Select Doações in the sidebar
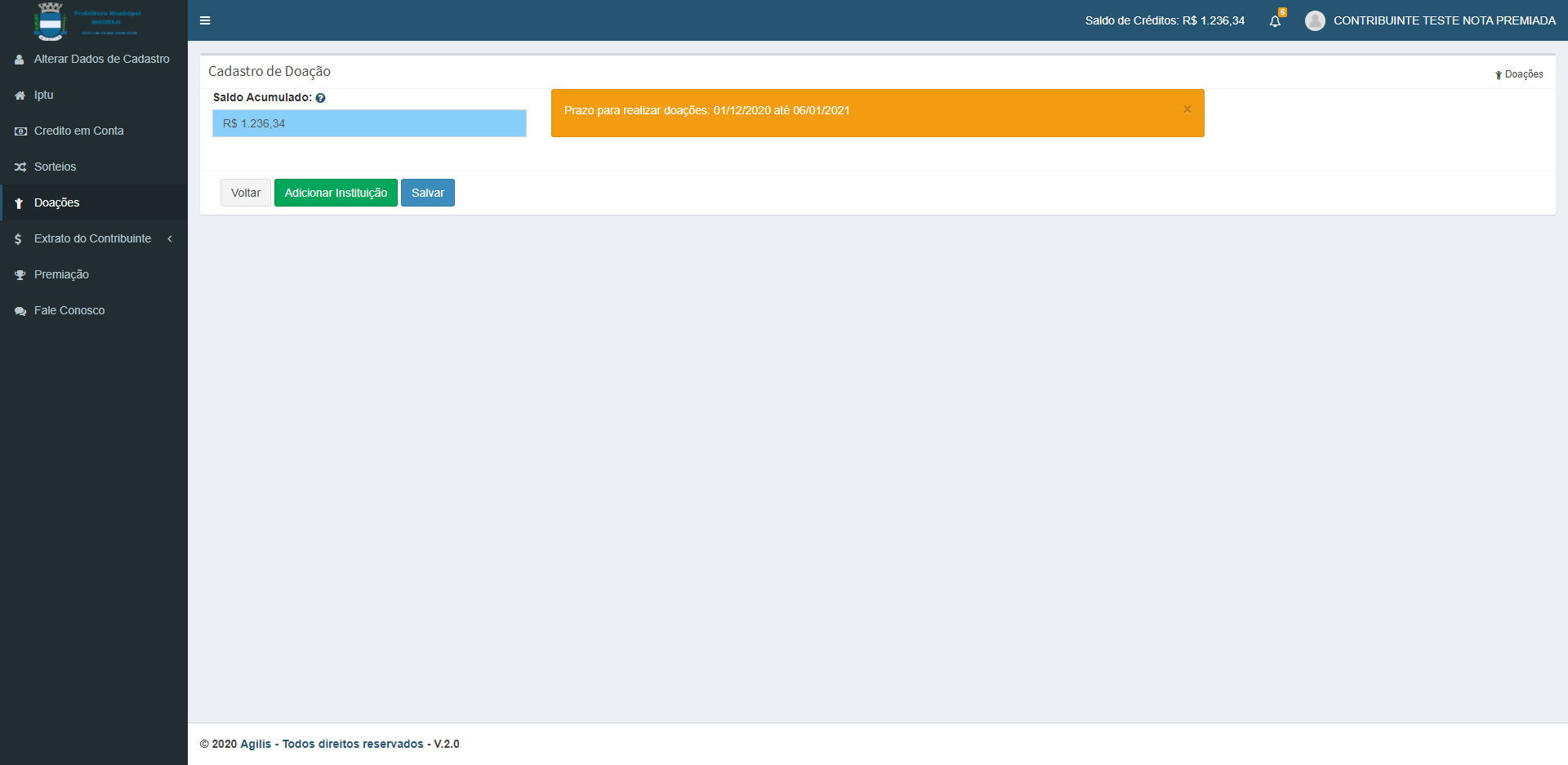This screenshot has width=1568, height=765. pyautogui.click(x=56, y=202)
